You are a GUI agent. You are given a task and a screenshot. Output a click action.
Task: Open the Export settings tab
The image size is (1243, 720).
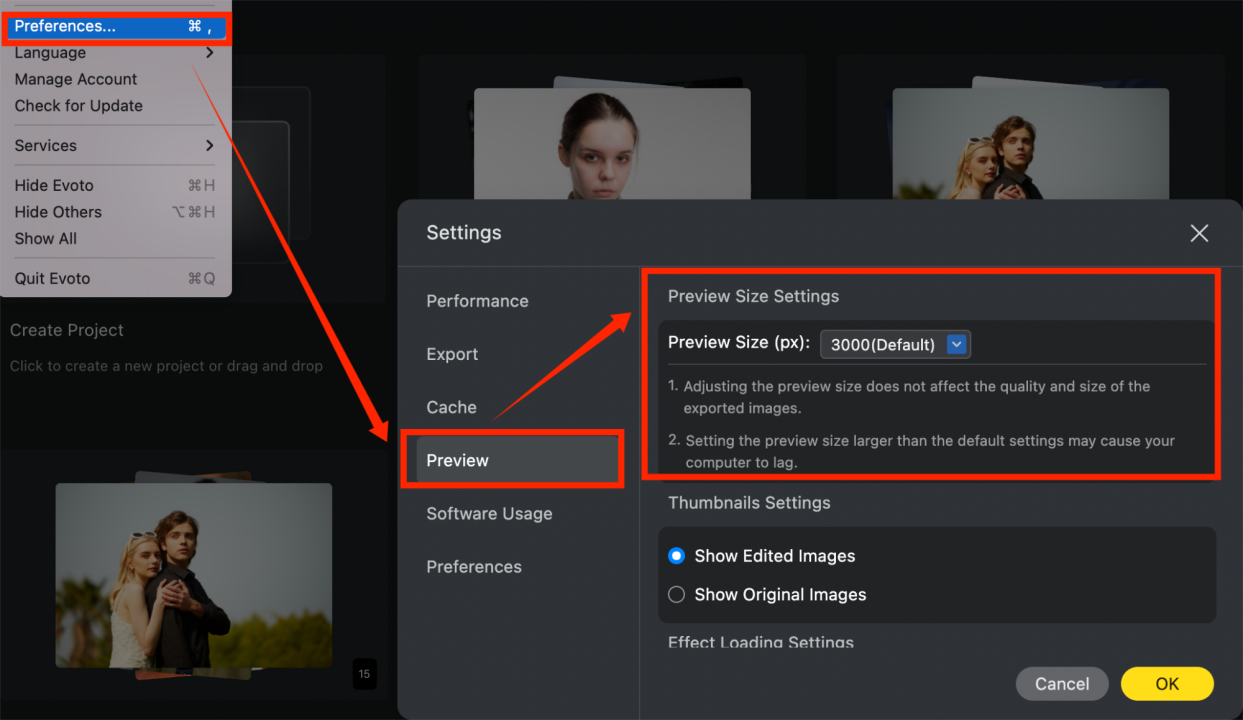coord(452,354)
